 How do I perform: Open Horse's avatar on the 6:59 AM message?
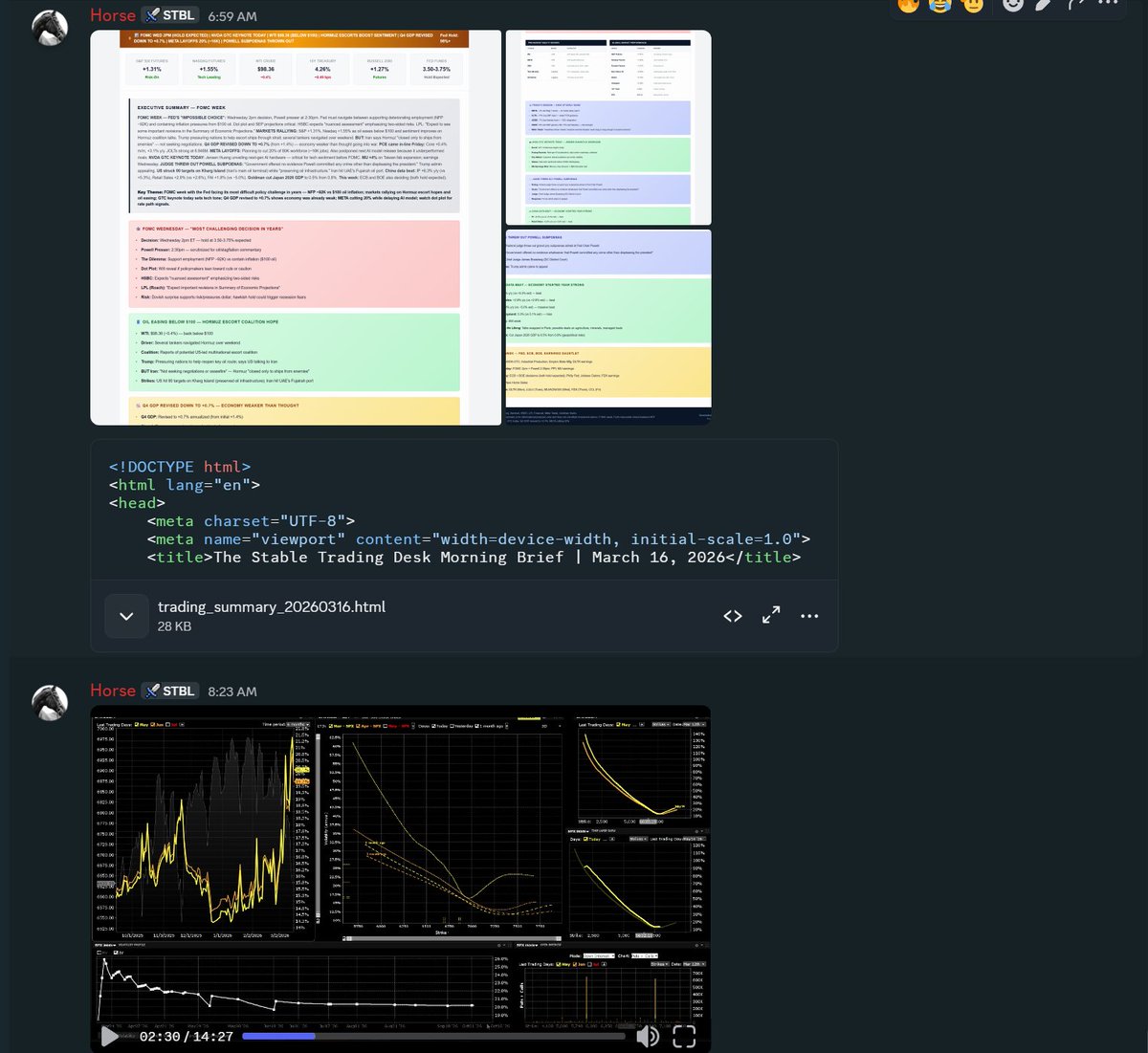50,29
